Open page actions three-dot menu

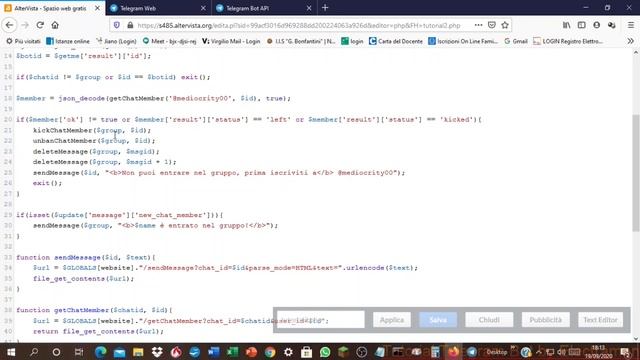[x=478, y=25]
